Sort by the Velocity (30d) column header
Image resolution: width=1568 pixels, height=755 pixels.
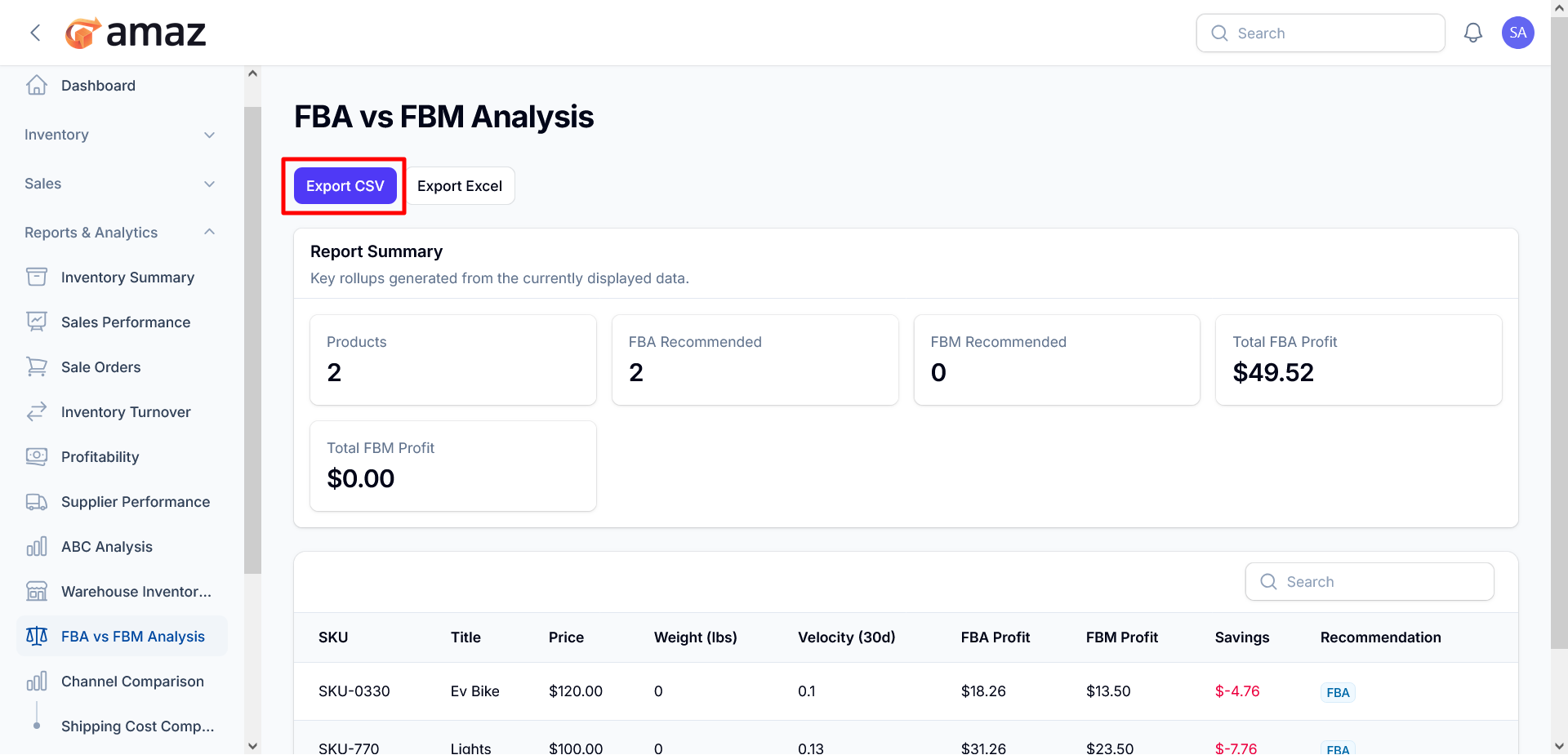click(846, 637)
